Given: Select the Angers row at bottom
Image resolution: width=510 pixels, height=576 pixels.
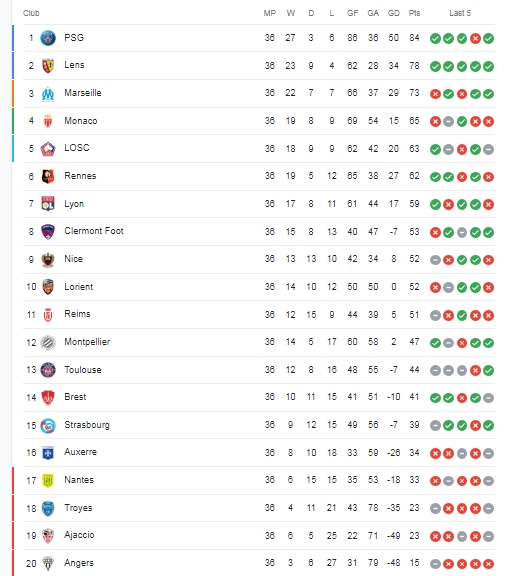Looking at the screenshot, I should [x=259, y=563].
